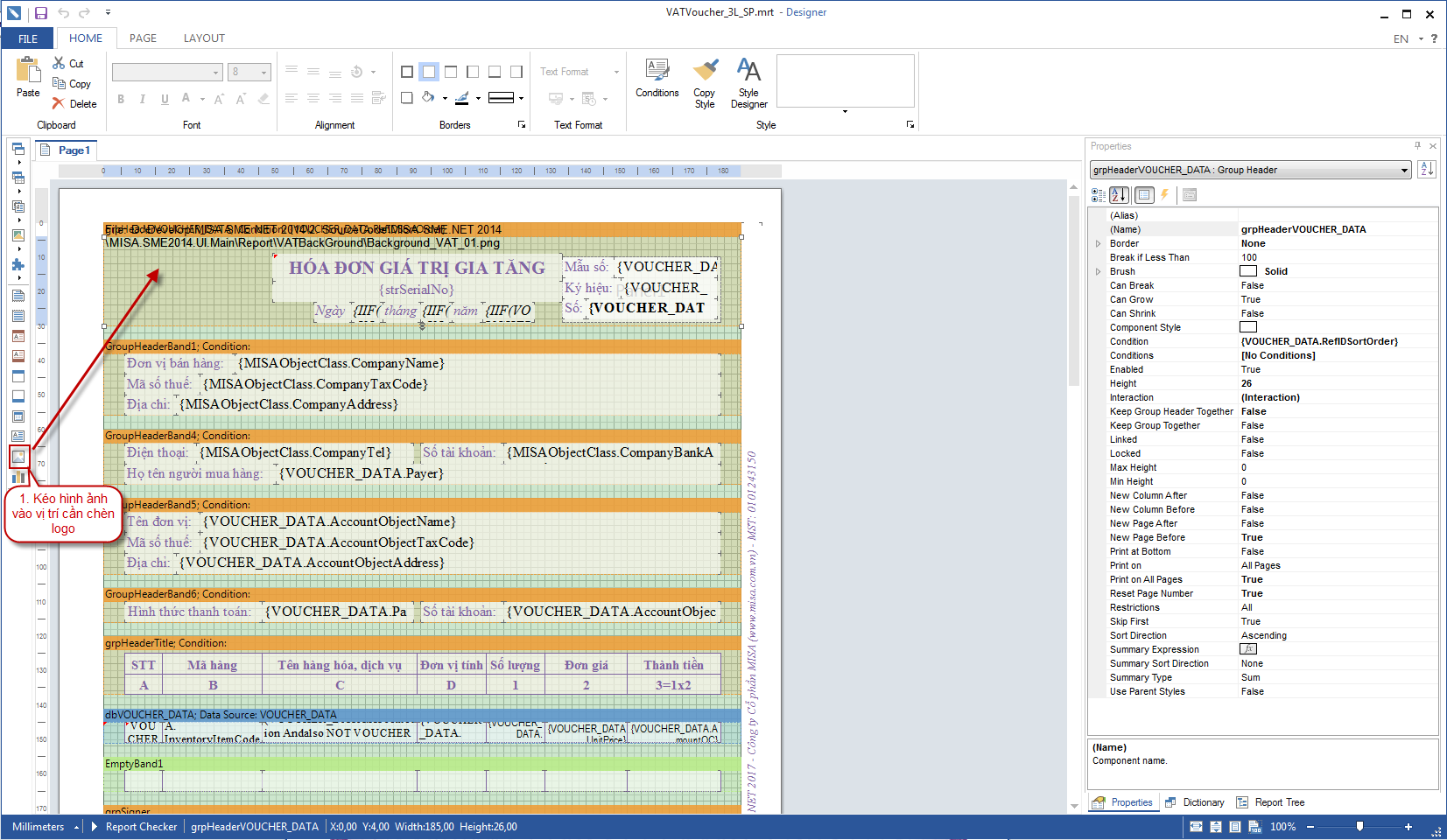The width and height of the screenshot is (1447, 840).
Task: Apply all borders icon
Action: coord(407,72)
